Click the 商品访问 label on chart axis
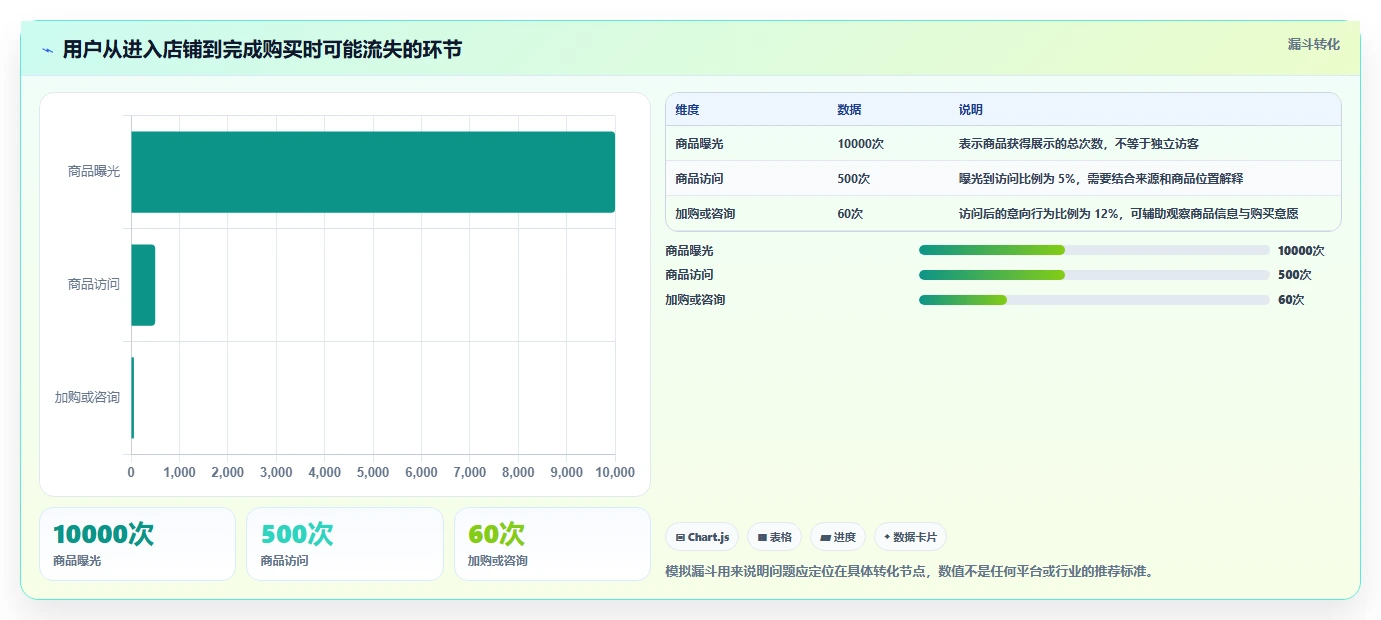 [x=94, y=285]
